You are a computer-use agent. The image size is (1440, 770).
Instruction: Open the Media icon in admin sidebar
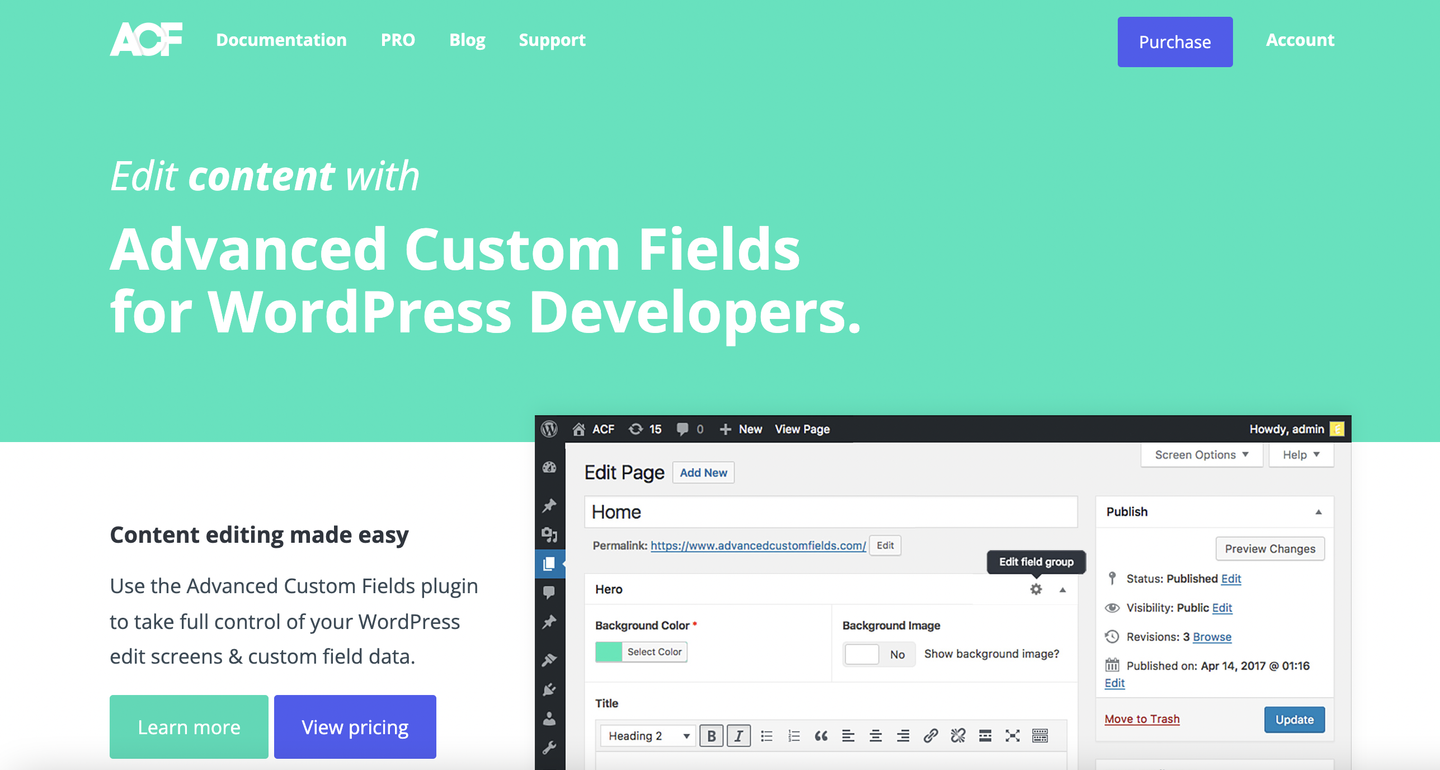tap(549, 535)
